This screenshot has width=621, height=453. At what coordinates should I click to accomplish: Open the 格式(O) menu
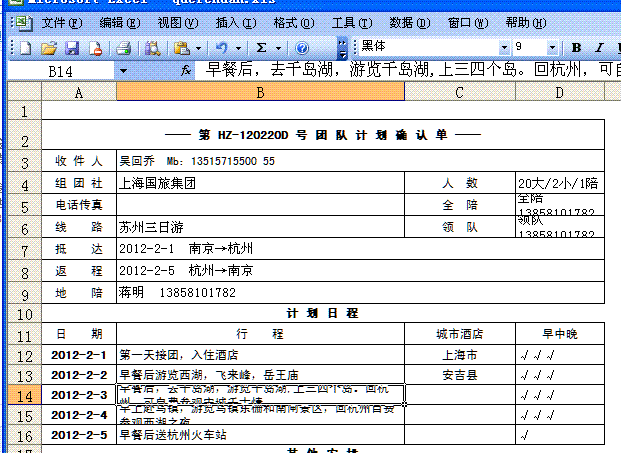[x=294, y=23]
